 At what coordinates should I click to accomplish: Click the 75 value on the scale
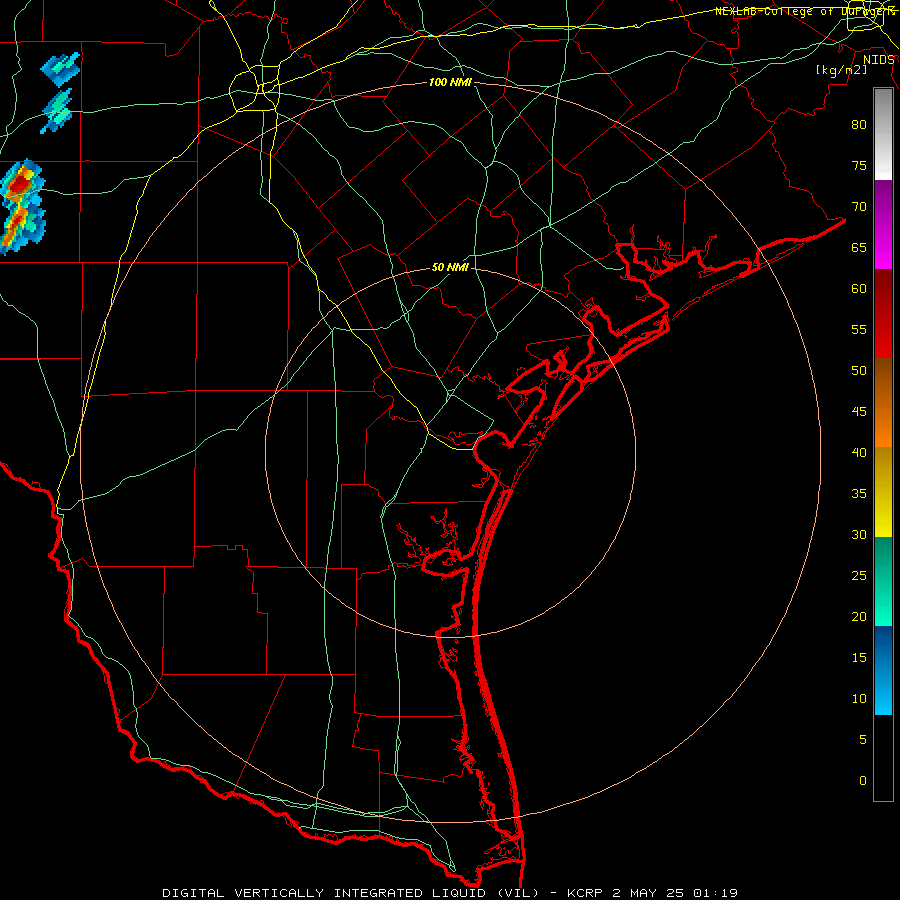tap(859, 165)
